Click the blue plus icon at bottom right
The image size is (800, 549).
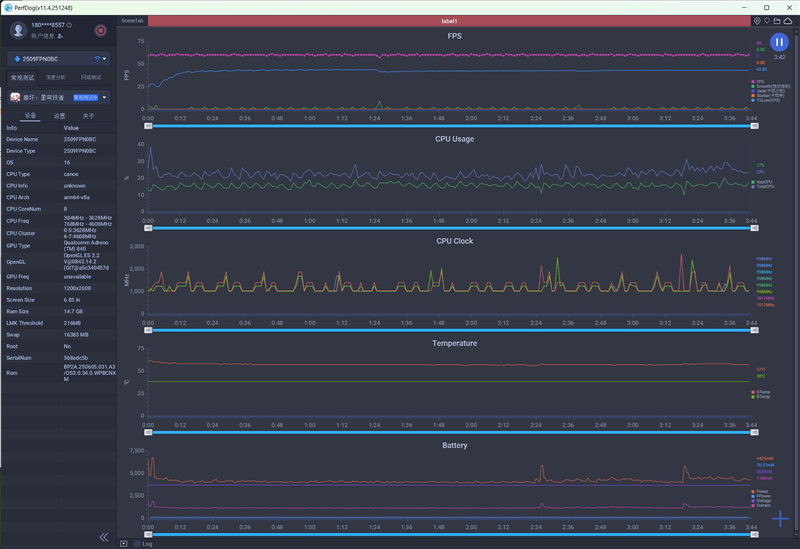[x=780, y=519]
